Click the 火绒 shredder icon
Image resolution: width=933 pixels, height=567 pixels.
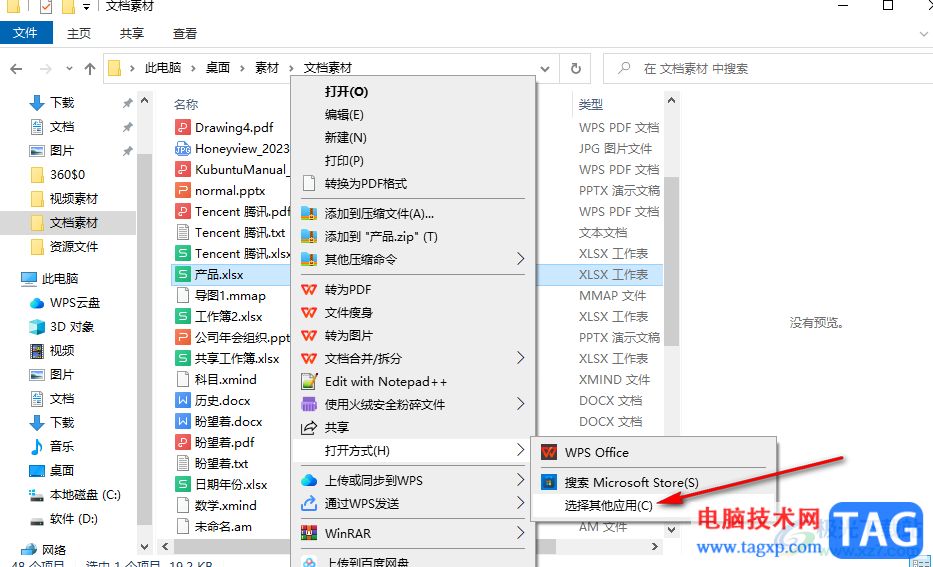(x=309, y=405)
